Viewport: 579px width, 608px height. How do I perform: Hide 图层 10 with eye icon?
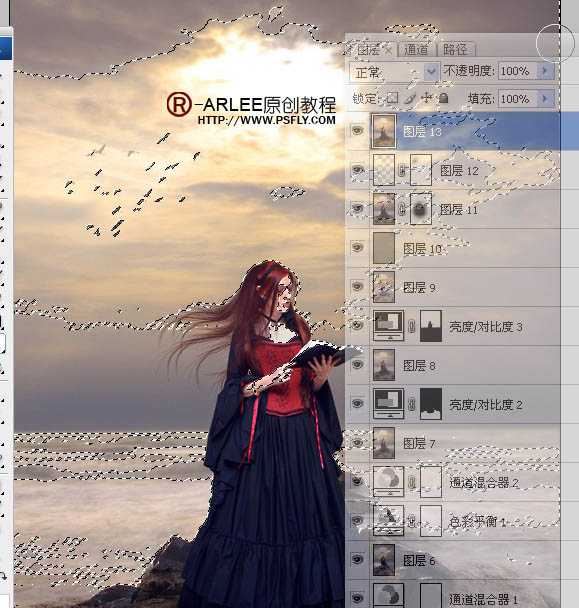pos(357,247)
